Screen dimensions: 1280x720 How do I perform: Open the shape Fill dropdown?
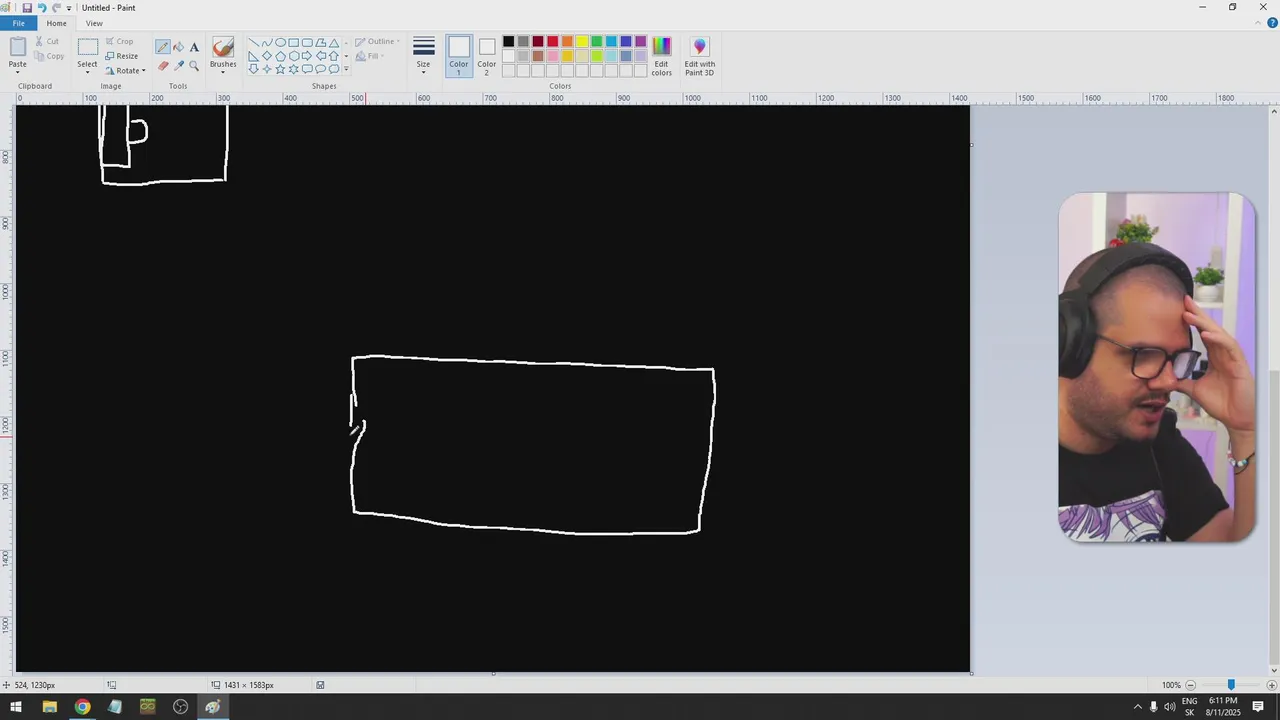pos(370,56)
